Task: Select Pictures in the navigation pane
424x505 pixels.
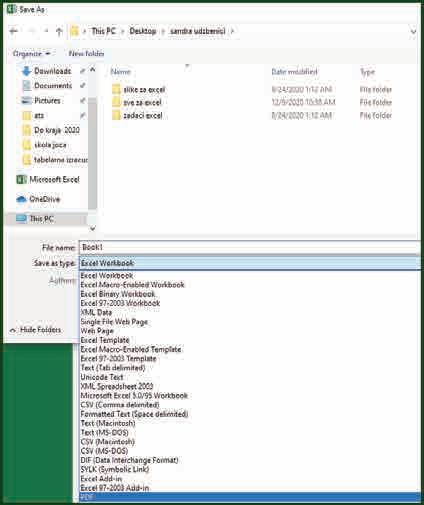Action: coord(47,100)
